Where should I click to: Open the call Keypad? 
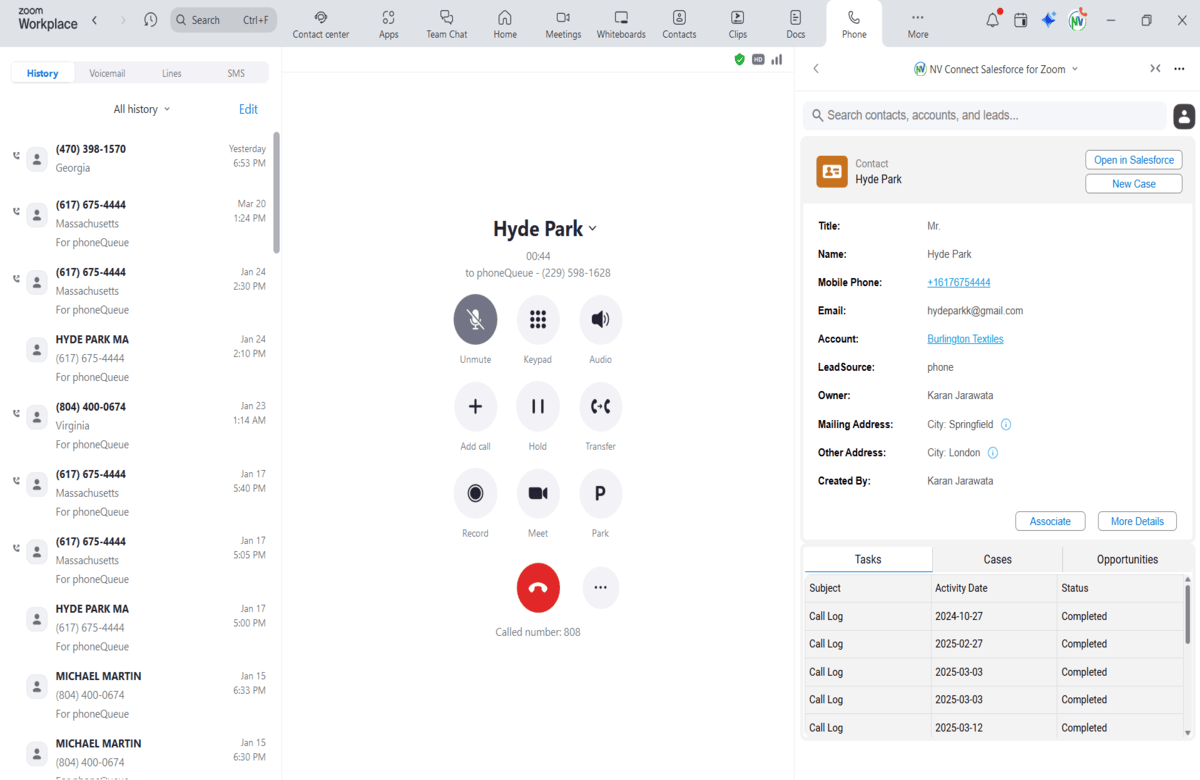pyautogui.click(x=538, y=320)
